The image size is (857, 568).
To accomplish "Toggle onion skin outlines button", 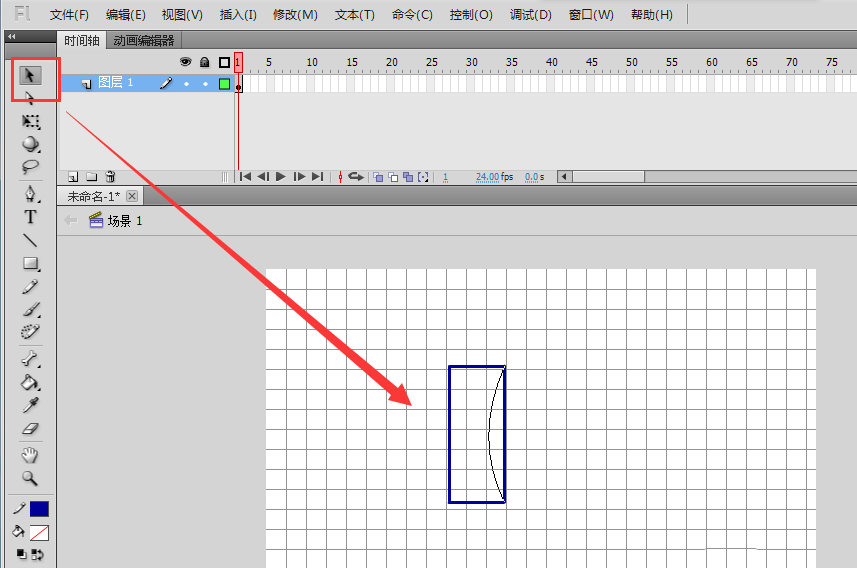I will click(x=393, y=177).
